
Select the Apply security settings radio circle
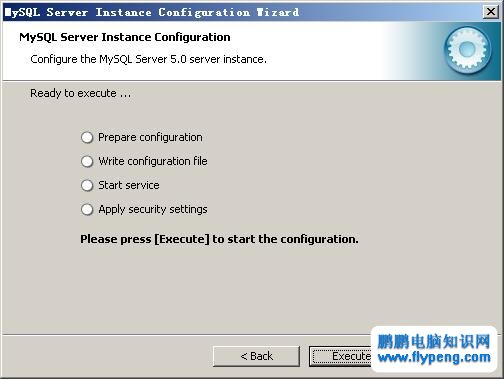87,209
